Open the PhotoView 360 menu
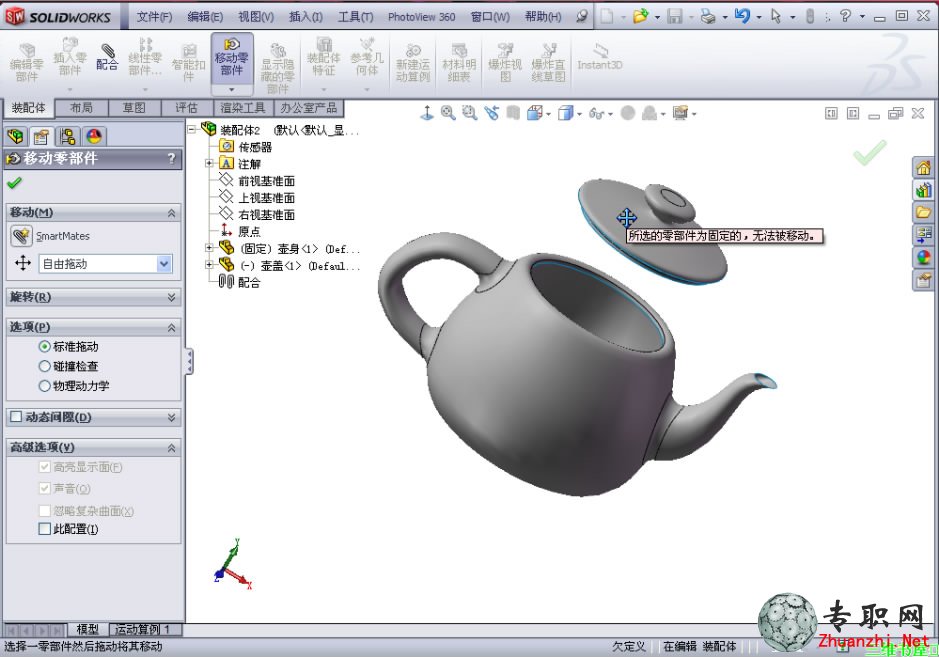 point(422,17)
